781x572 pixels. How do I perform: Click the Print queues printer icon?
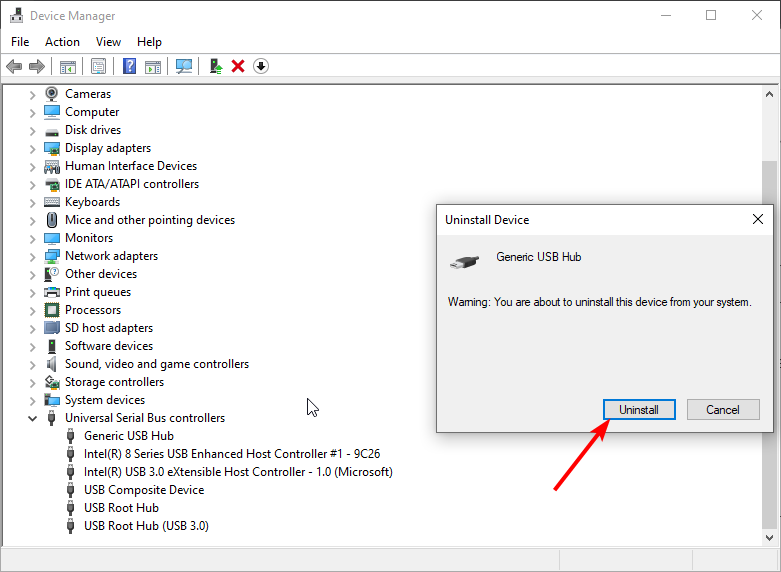52,292
